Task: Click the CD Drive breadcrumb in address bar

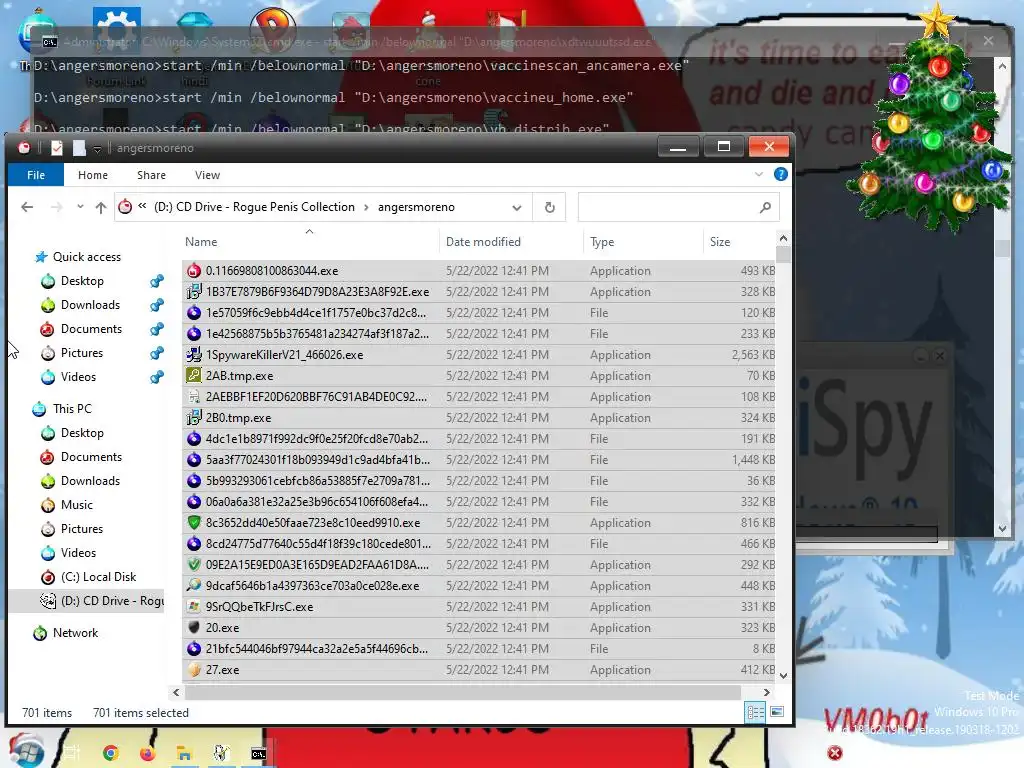Action: (254, 207)
